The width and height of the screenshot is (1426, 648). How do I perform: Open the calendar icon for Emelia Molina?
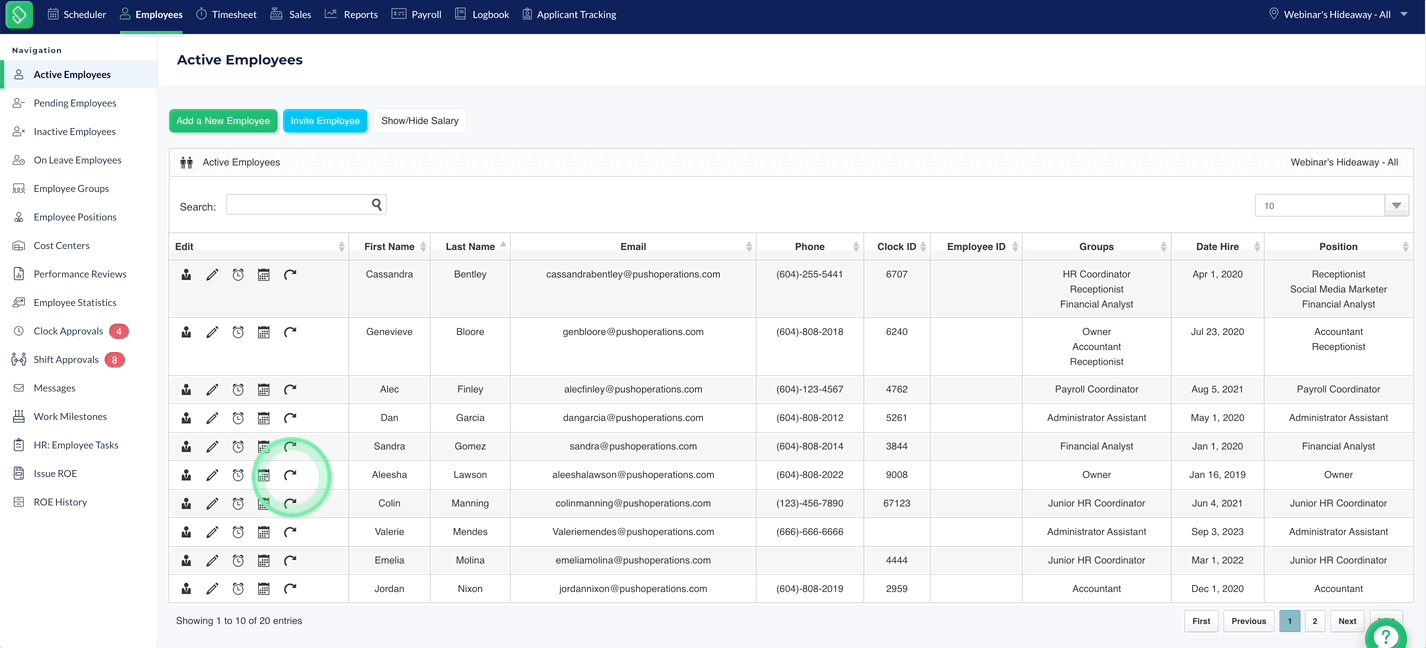264,561
